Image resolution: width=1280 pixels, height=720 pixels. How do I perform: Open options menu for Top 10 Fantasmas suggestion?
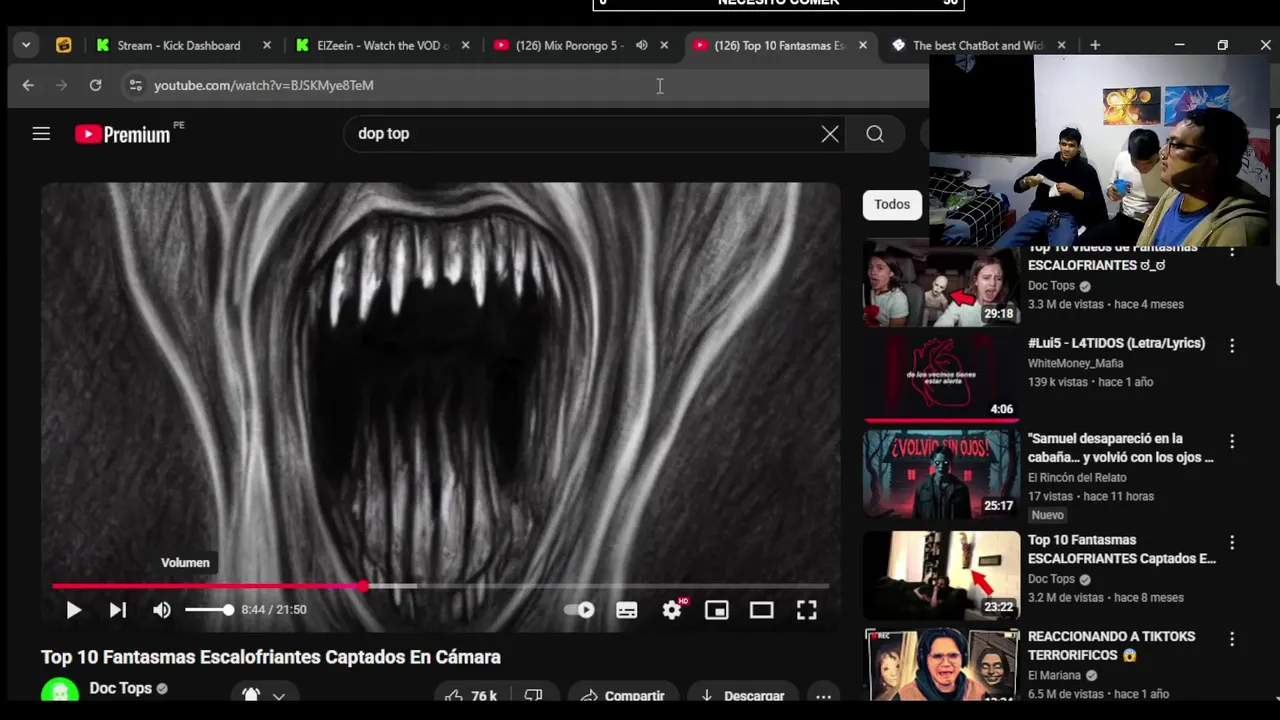click(1232, 542)
